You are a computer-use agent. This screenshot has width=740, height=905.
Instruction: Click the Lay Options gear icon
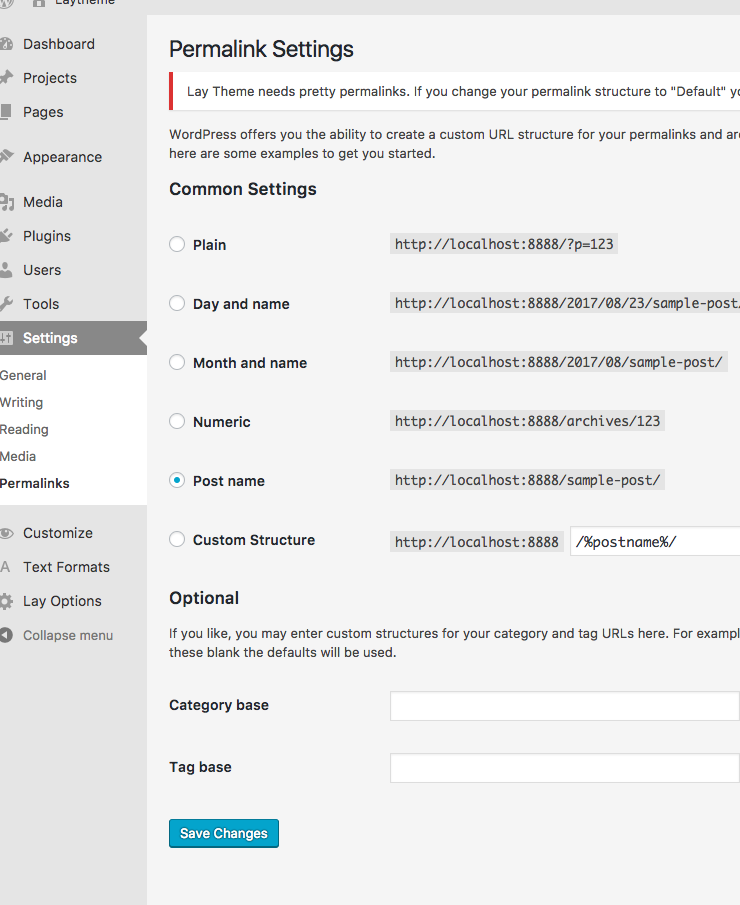[6, 601]
